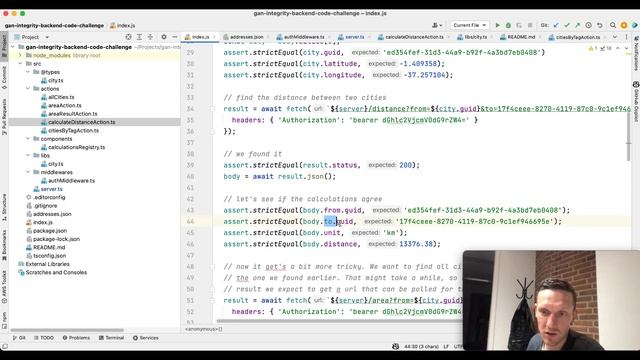The height and width of the screenshot is (360, 640).
Task: Open editor tabs more-options vertical dots
Action: click(627, 37)
